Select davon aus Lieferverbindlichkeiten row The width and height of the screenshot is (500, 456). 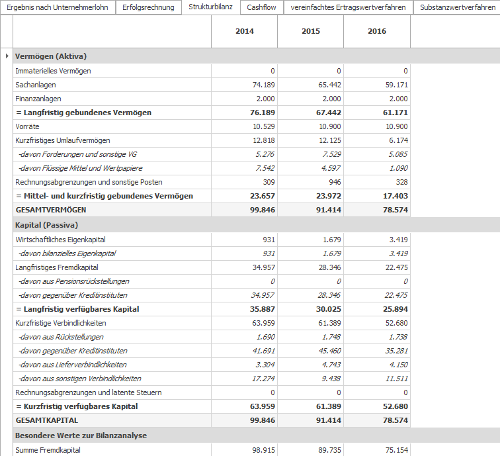click(x=73, y=365)
